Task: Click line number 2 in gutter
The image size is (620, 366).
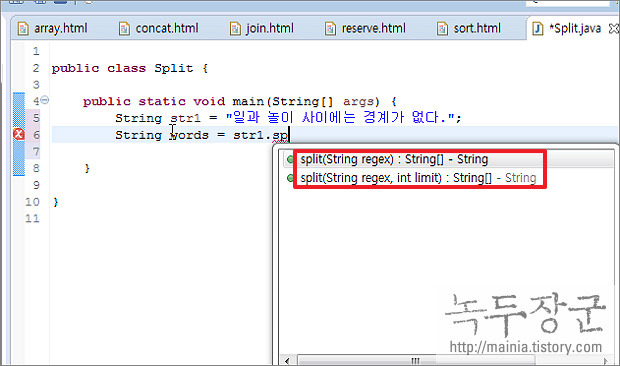Action: [36, 68]
